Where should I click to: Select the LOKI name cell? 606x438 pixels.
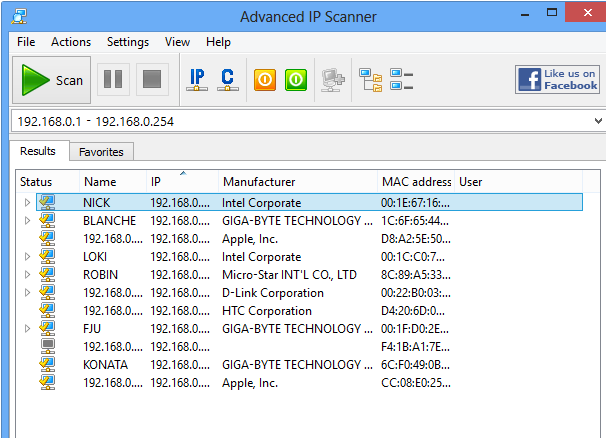(95, 257)
